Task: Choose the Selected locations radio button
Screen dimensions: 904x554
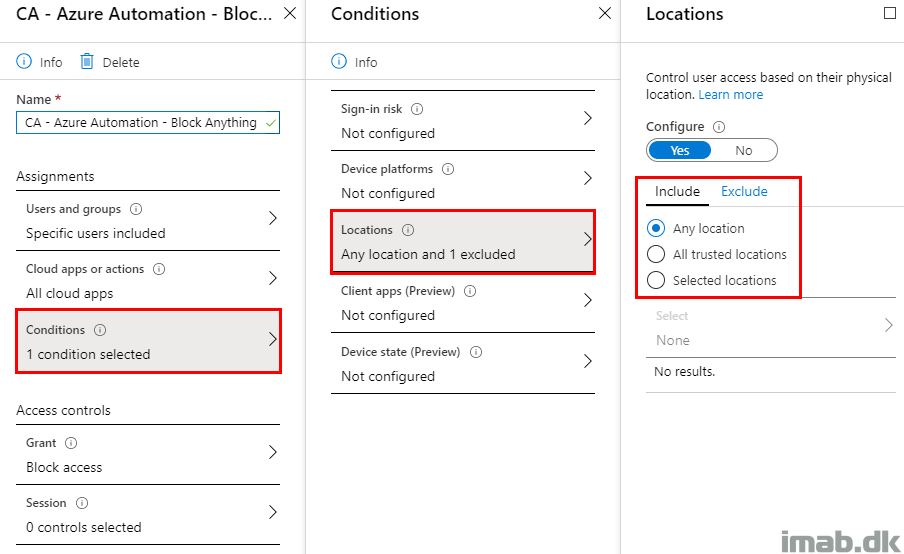Action: click(656, 280)
